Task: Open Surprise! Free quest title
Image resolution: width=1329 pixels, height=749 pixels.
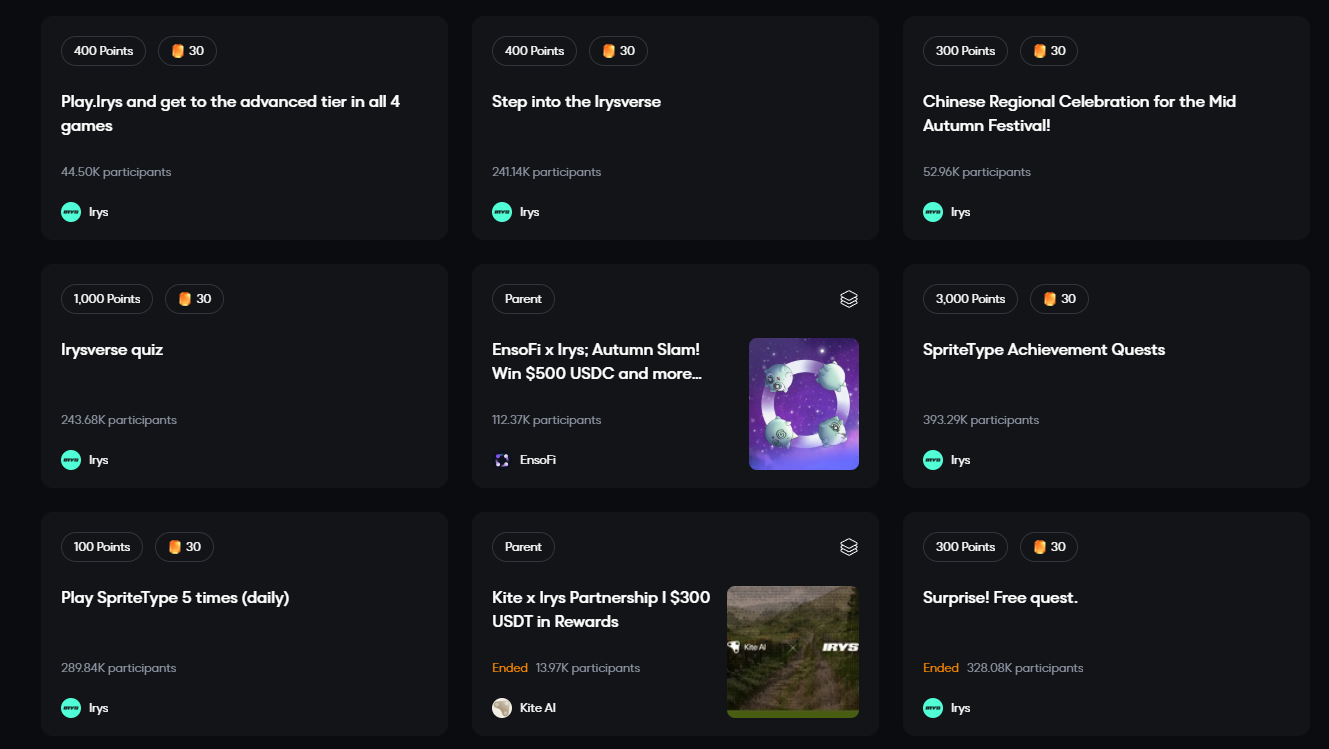Action: (x=1000, y=598)
